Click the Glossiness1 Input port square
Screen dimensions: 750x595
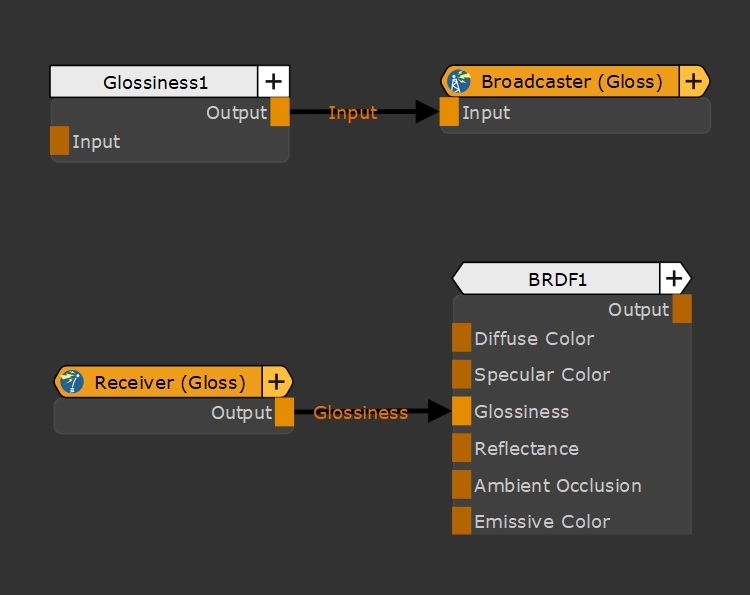coord(60,141)
